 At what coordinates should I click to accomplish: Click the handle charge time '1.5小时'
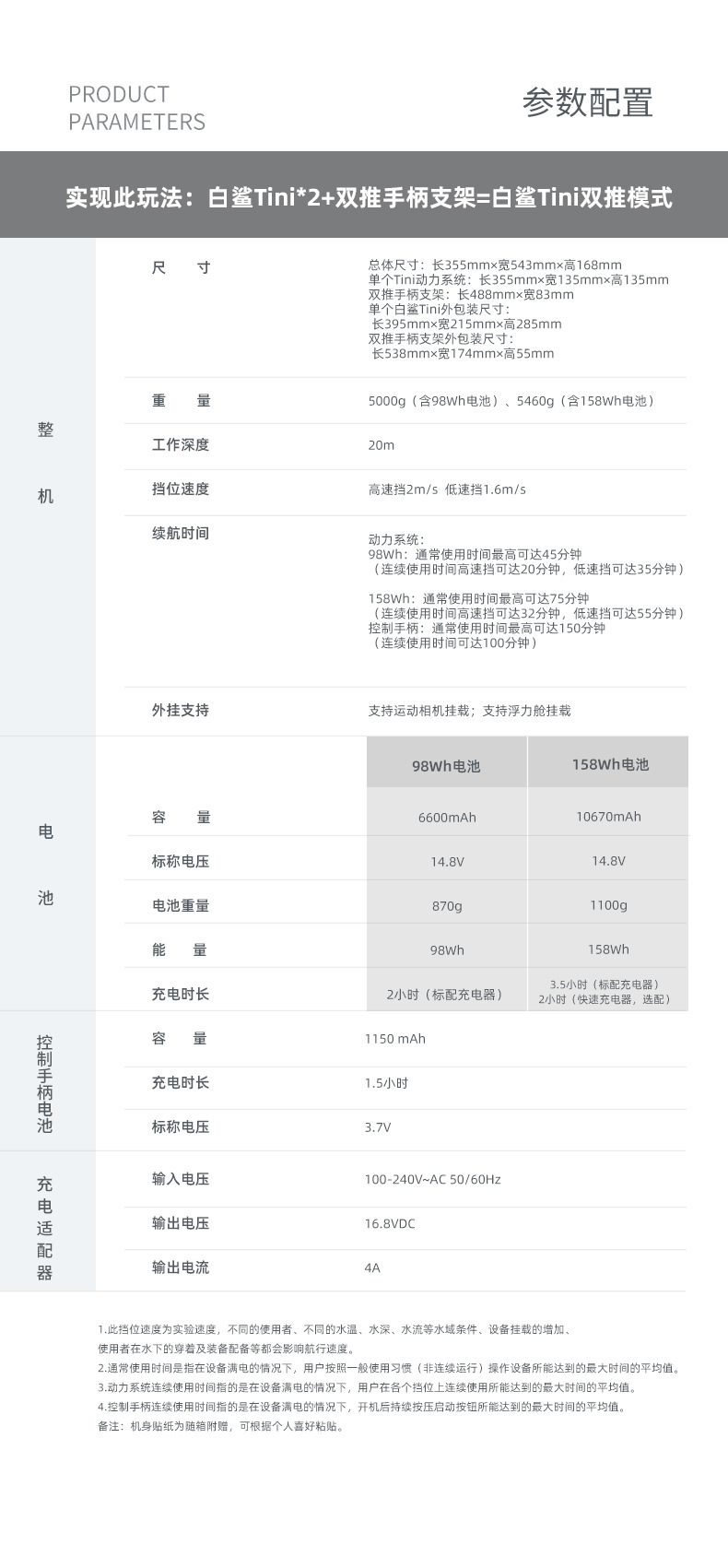(386, 1083)
